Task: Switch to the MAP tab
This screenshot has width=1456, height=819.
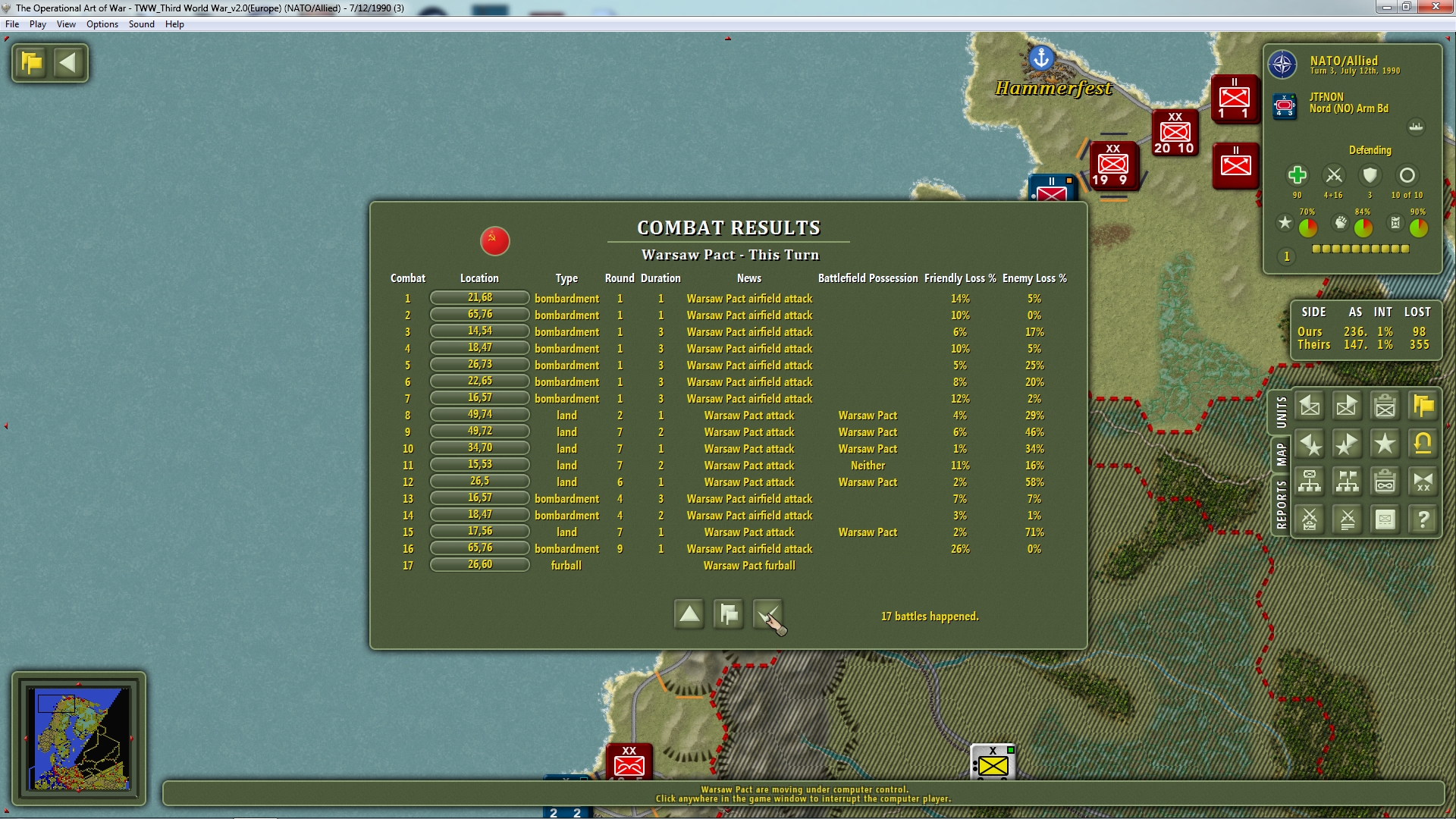Action: point(1281,454)
